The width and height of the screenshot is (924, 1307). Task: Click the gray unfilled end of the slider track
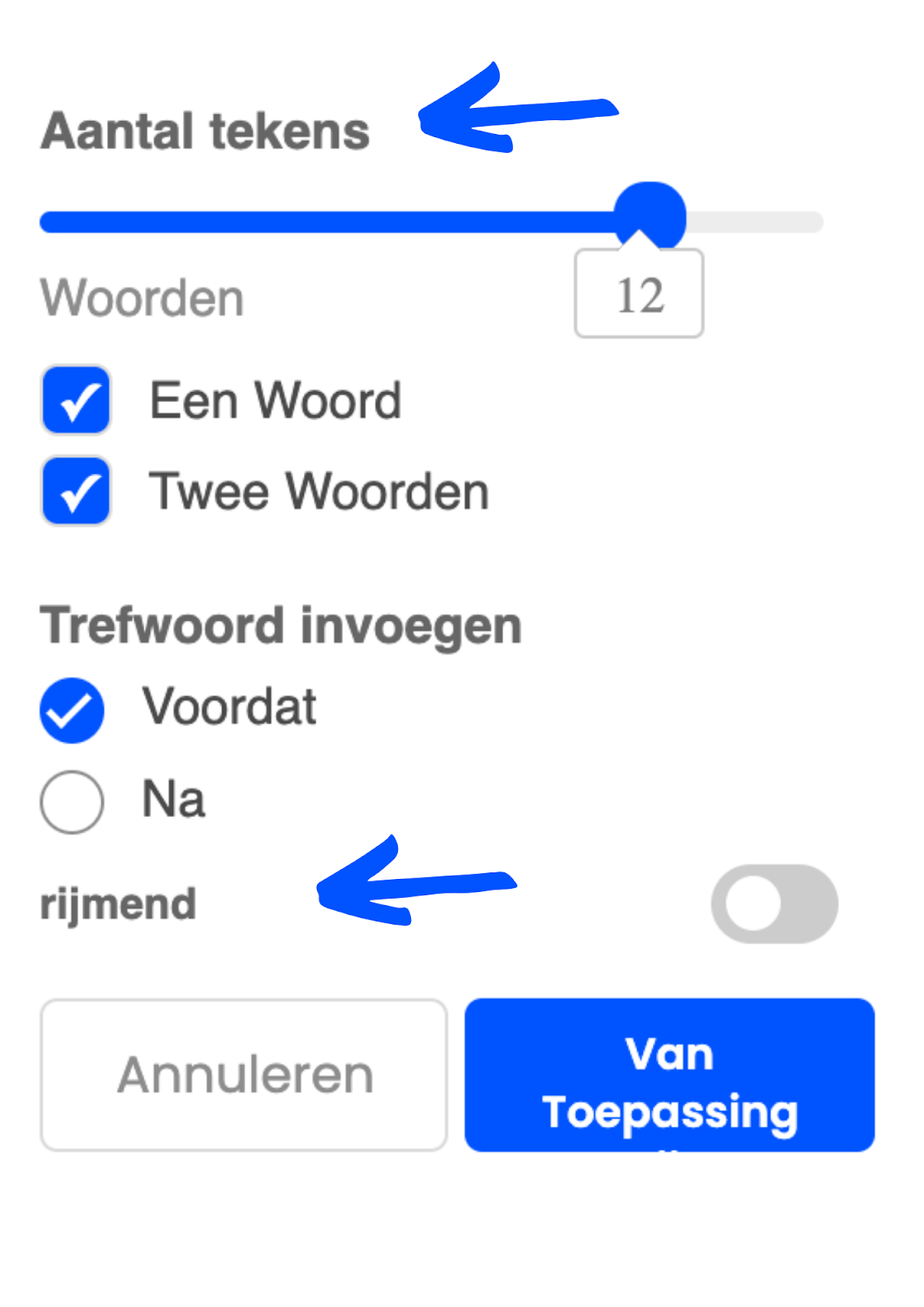[x=754, y=221]
